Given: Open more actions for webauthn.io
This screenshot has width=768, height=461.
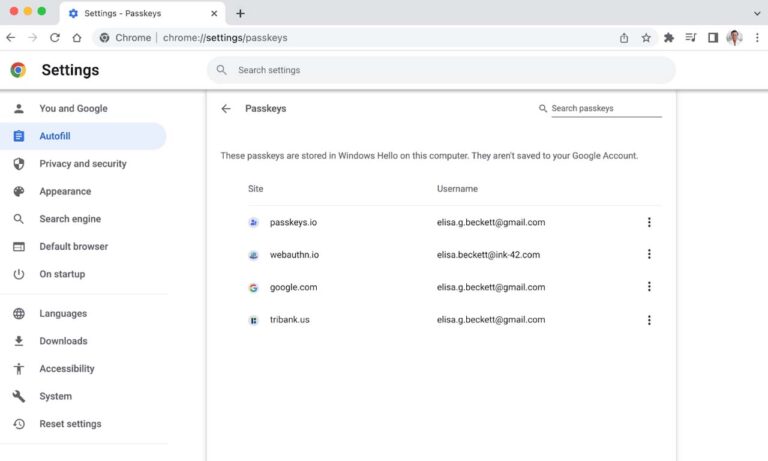Looking at the screenshot, I should [649, 254].
